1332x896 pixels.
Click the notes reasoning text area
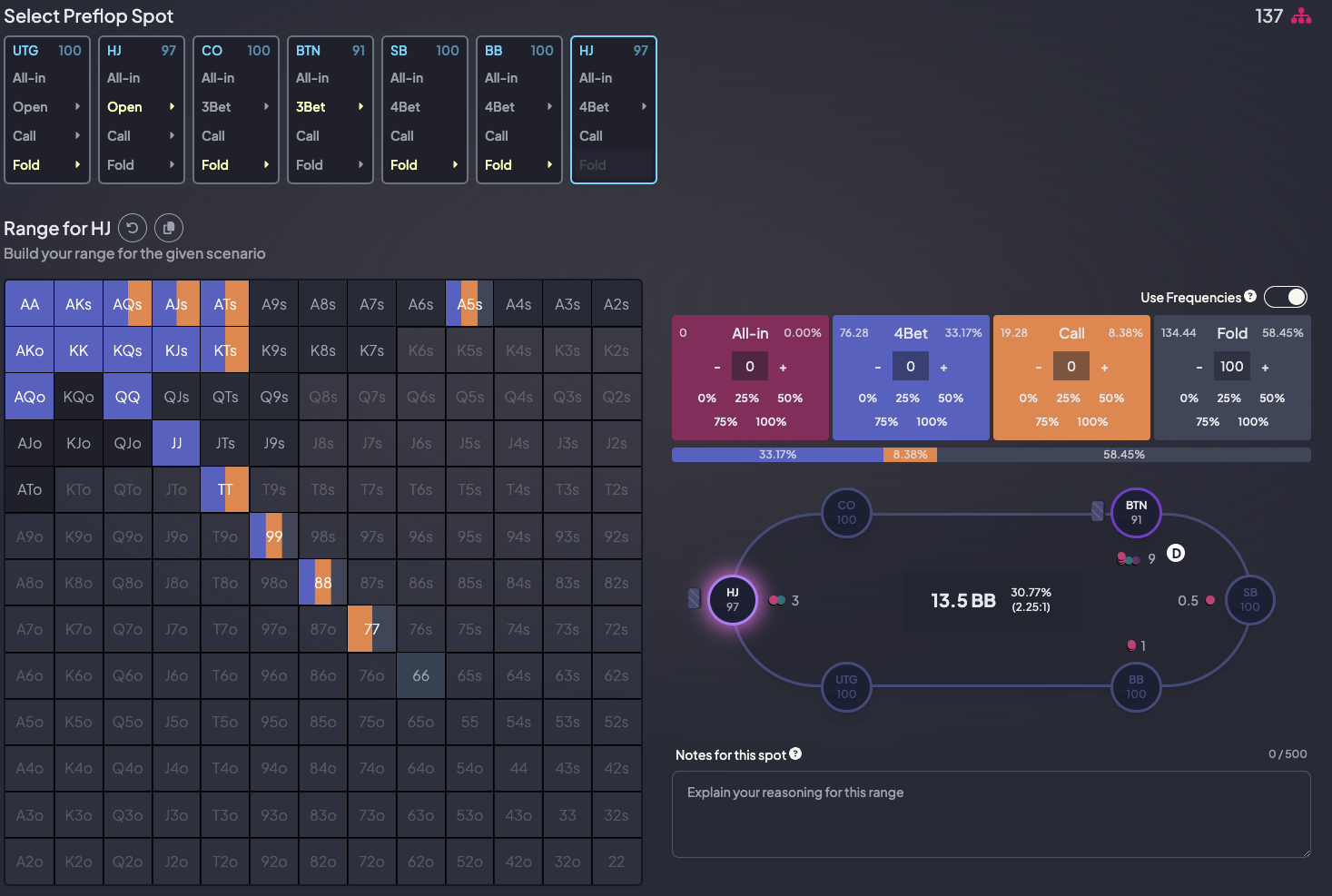click(991, 814)
